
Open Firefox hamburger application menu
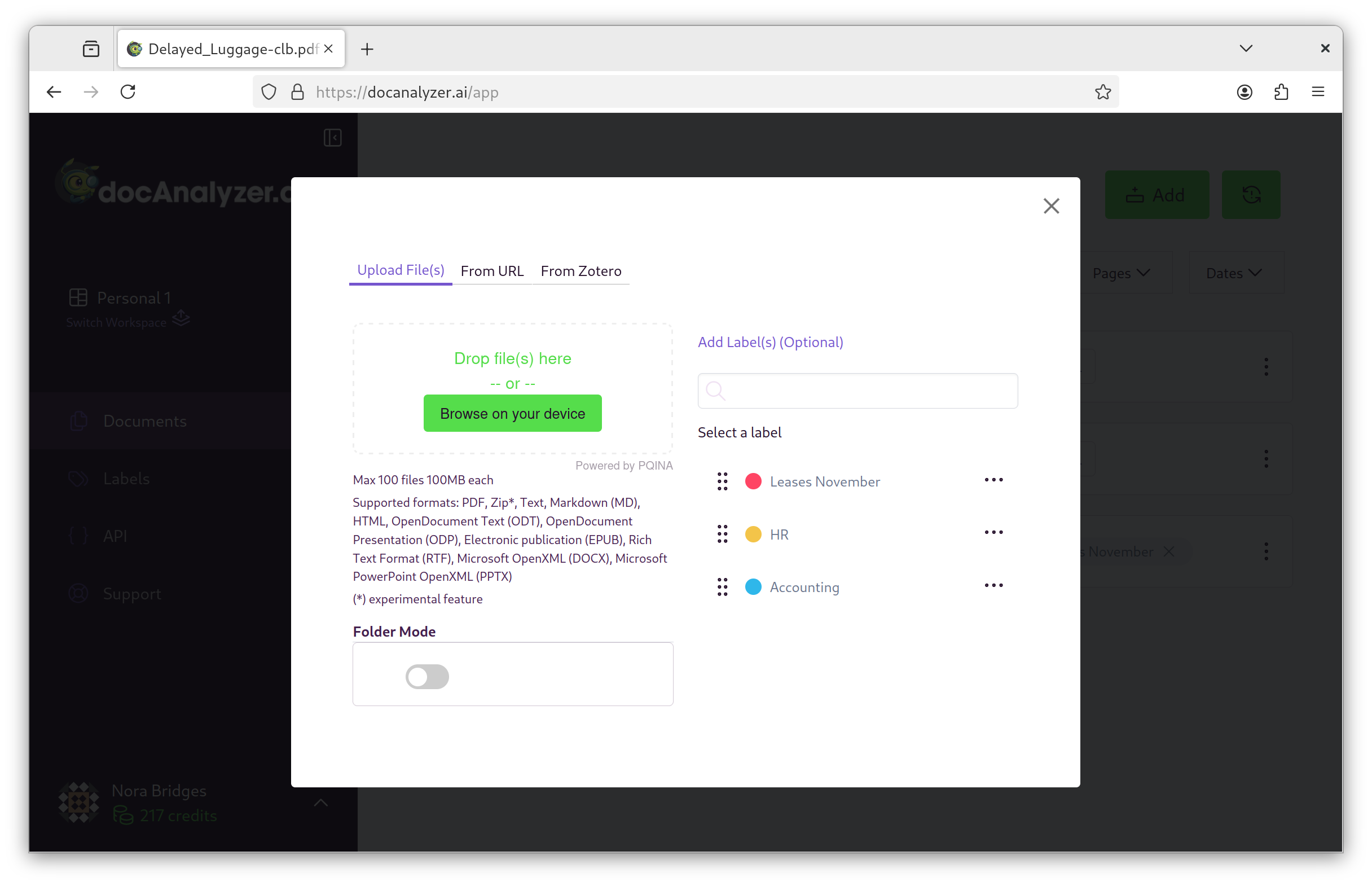coord(1317,92)
